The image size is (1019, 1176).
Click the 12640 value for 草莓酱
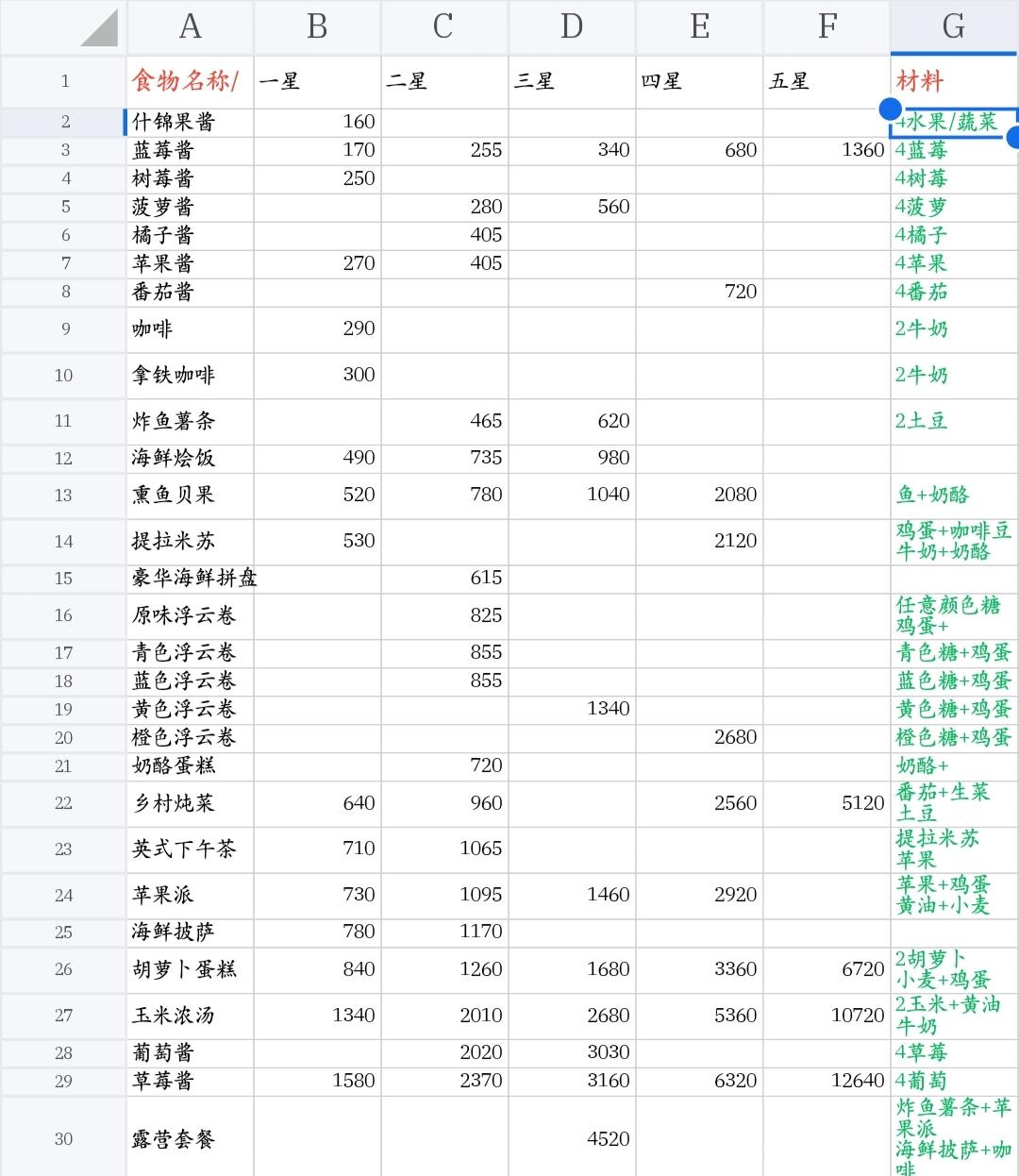[x=827, y=1082]
